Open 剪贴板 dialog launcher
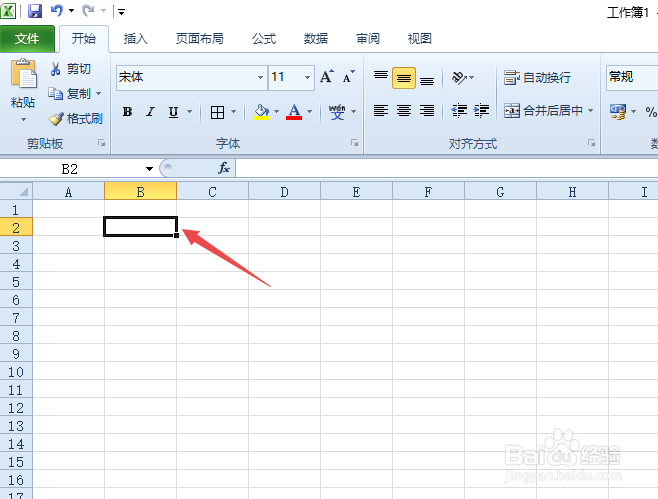The height and width of the screenshot is (499, 658). click(102, 143)
